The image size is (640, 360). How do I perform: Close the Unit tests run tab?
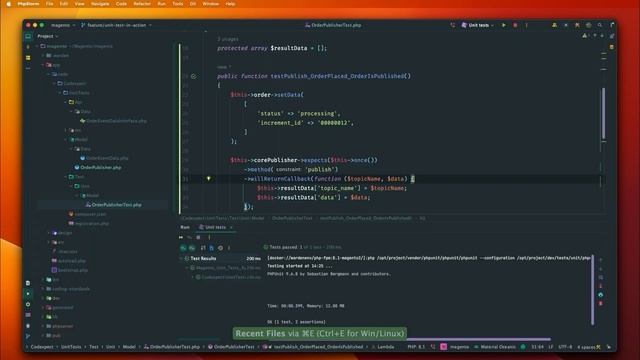point(231,227)
